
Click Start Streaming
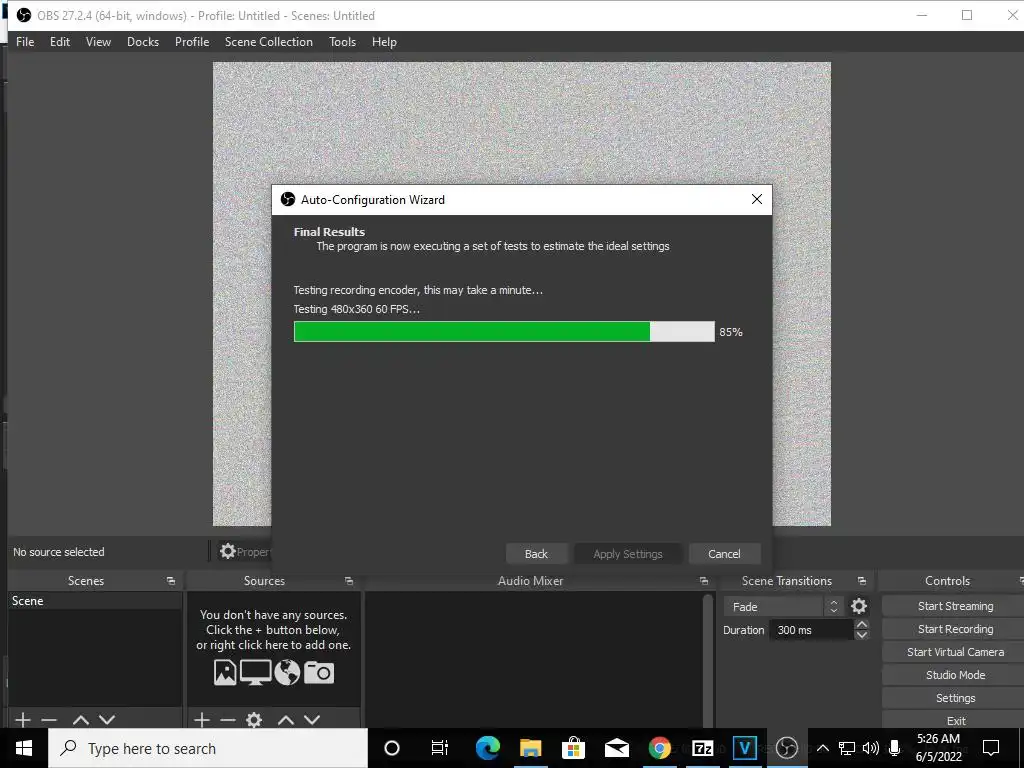click(955, 606)
